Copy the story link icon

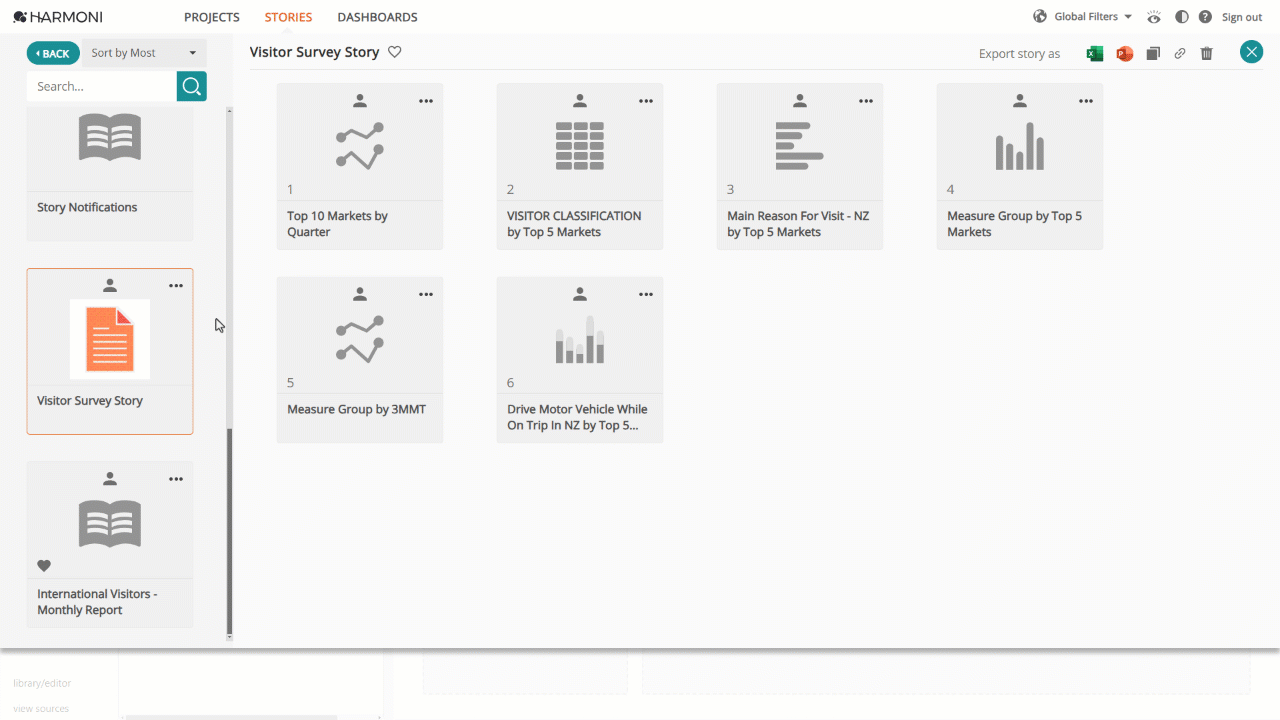click(1180, 54)
